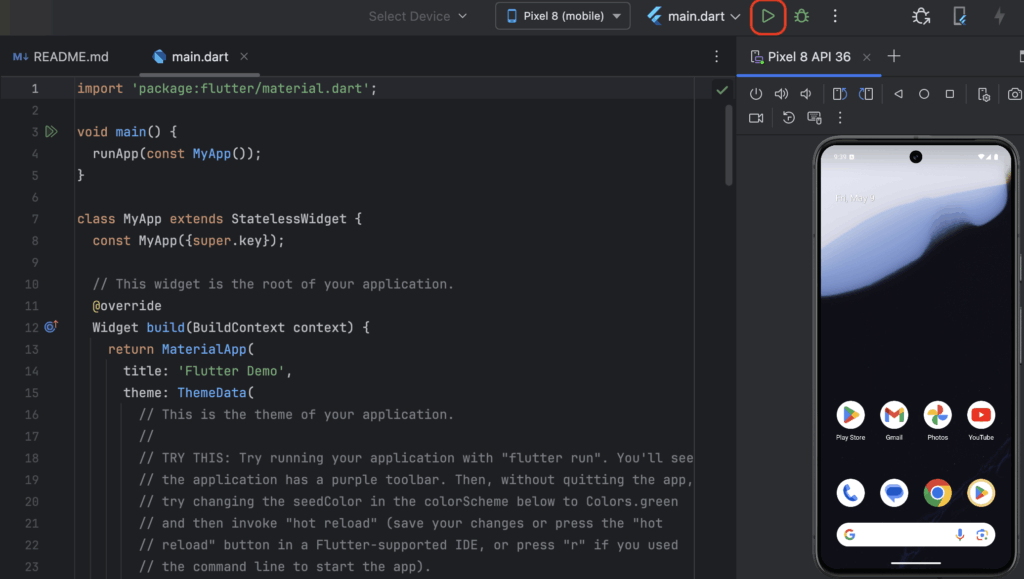Tap the microphone icon in Google search bar
The width and height of the screenshot is (1024, 579).
[x=959, y=535]
